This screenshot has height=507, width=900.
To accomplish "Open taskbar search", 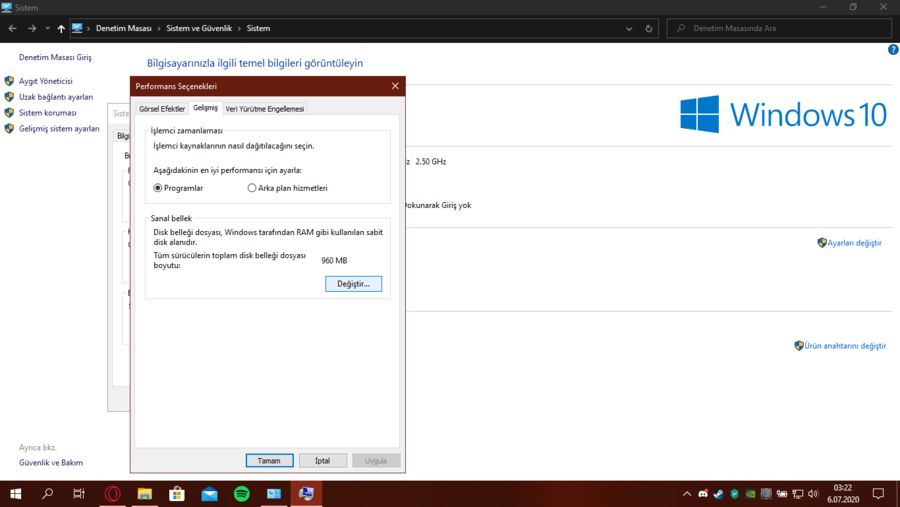I will tap(48, 494).
